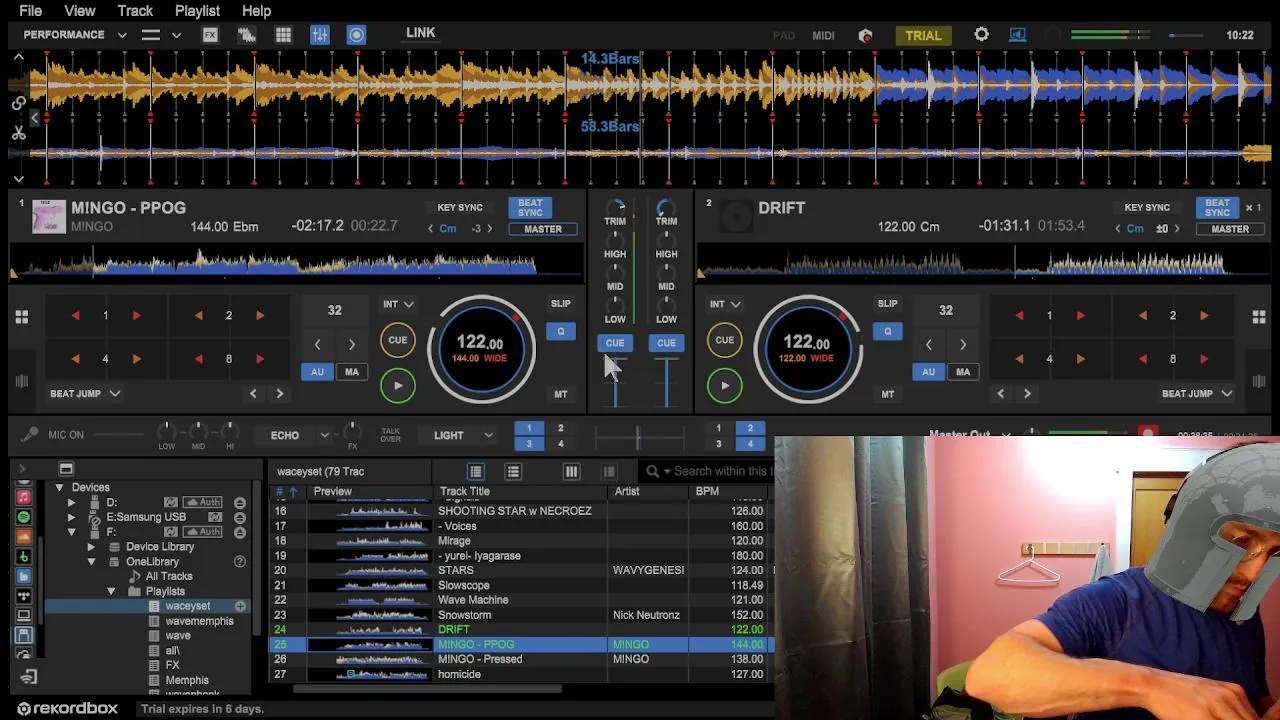This screenshot has height=720, width=1280.
Task: Toggle deck 2 headphone CUE in mixer
Action: [x=666, y=343]
